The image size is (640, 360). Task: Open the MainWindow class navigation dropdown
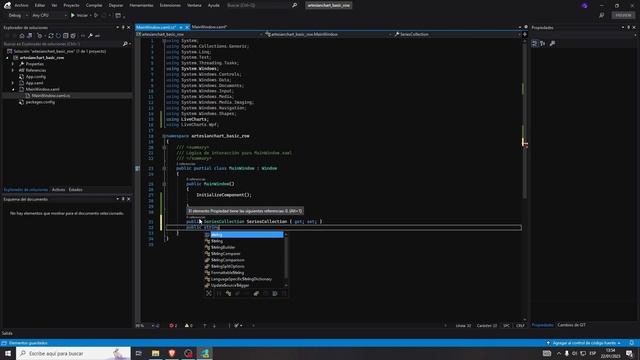(x=328, y=34)
